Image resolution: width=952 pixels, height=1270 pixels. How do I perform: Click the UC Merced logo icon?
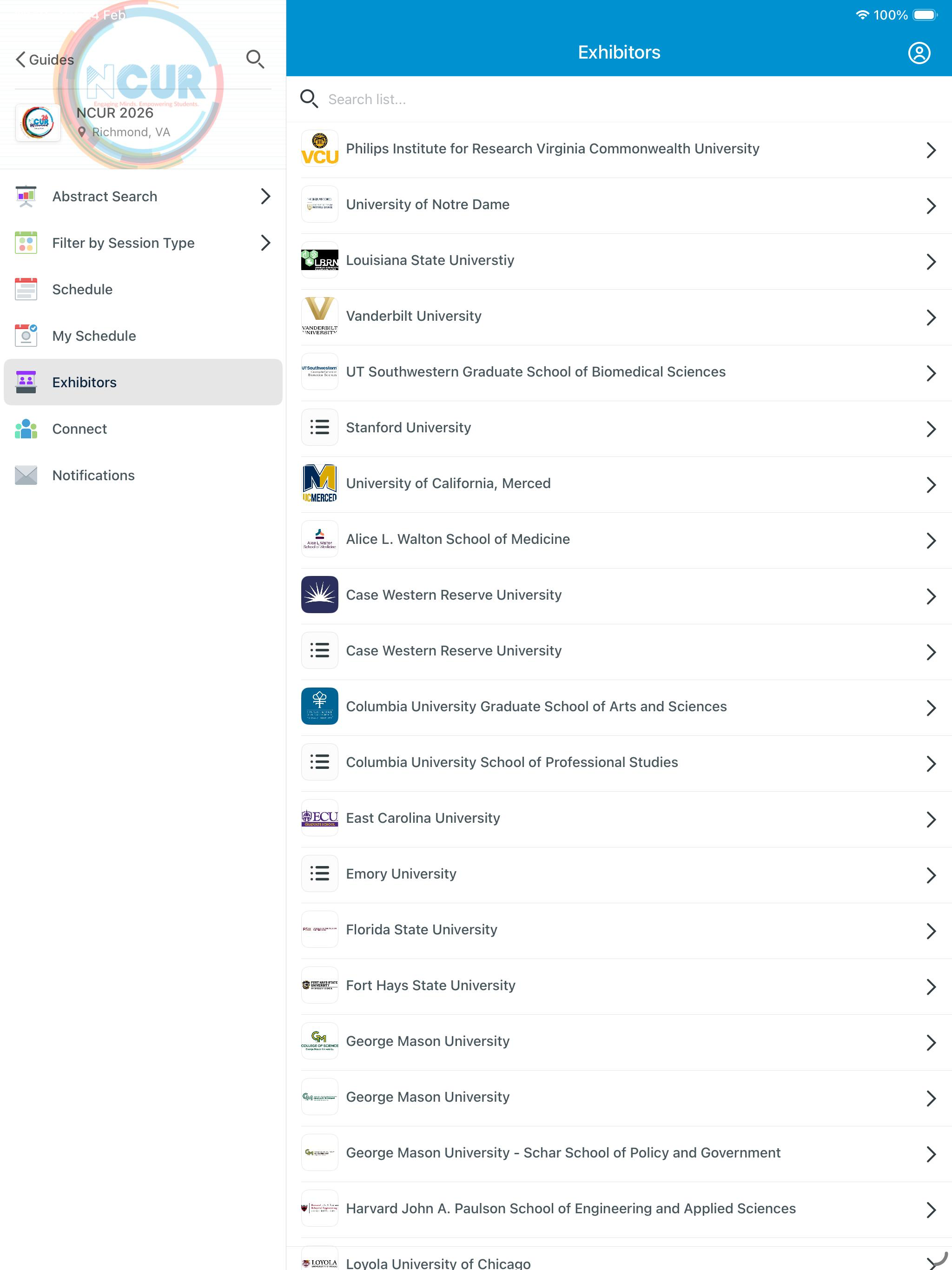coord(320,483)
